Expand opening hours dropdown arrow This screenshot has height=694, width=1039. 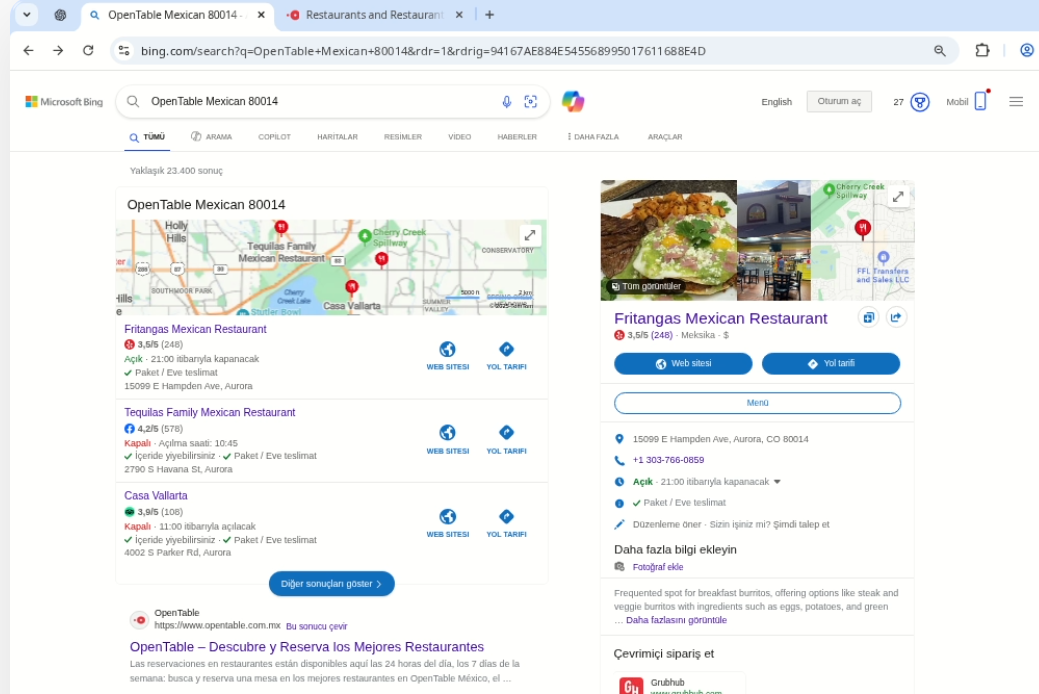click(x=777, y=482)
